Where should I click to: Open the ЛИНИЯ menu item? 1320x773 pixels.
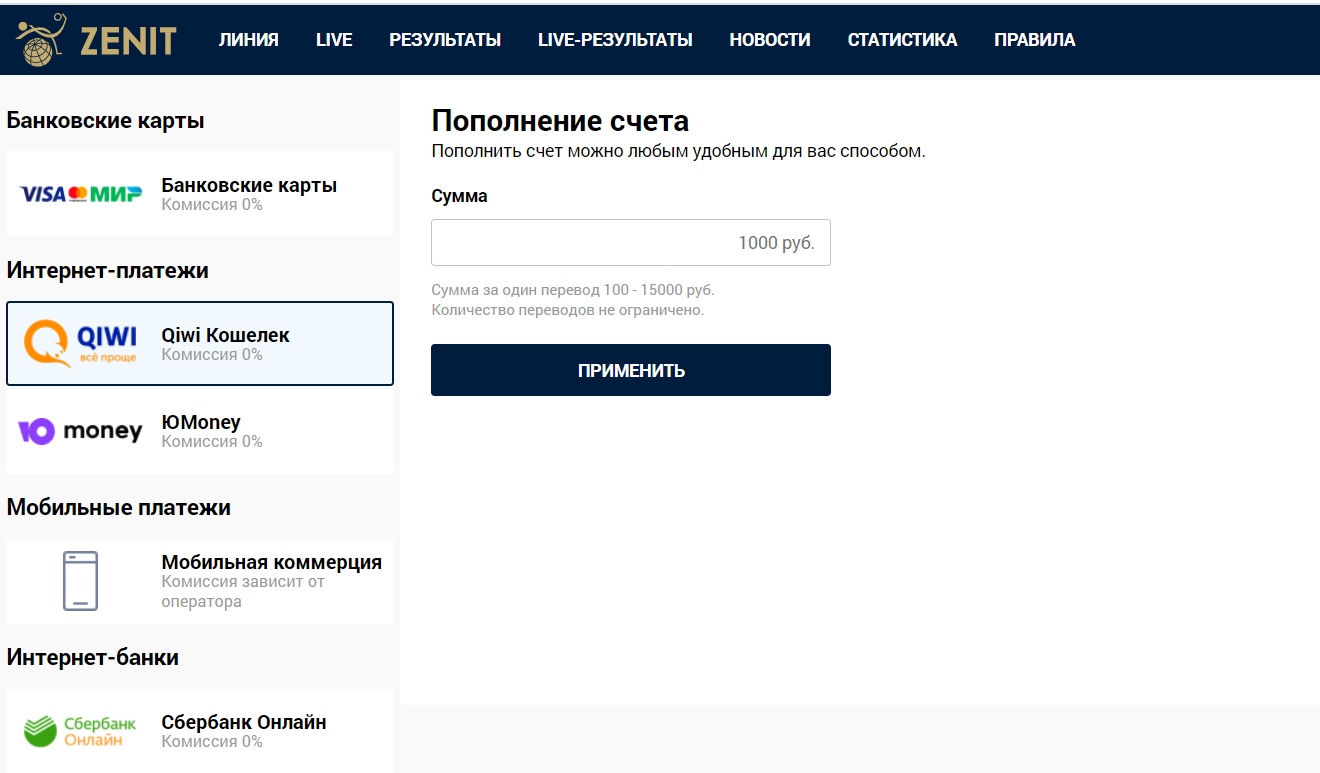[249, 40]
